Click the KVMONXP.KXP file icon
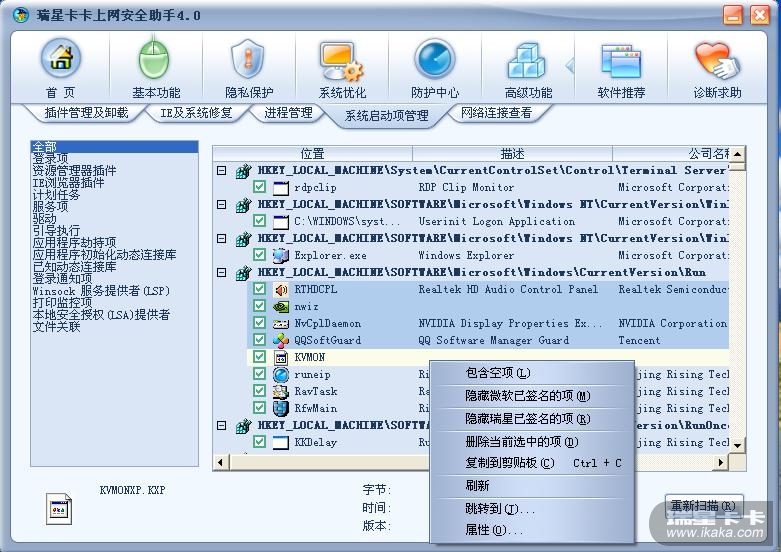This screenshot has width=781, height=552. pos(59,509)
